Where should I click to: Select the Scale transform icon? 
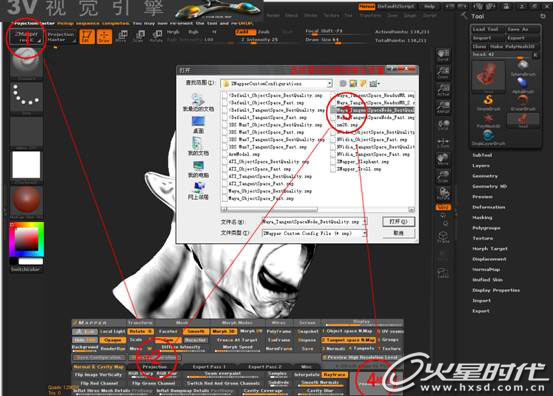(139, 36)
